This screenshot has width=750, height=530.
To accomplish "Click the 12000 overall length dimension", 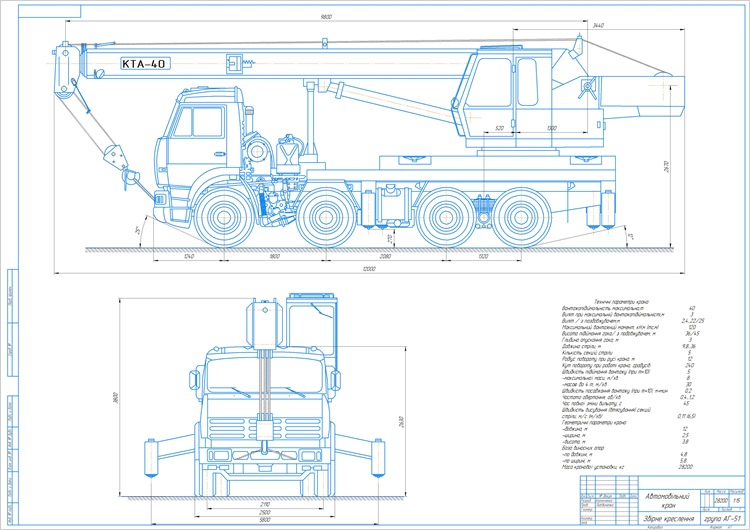I will (369, 269).
